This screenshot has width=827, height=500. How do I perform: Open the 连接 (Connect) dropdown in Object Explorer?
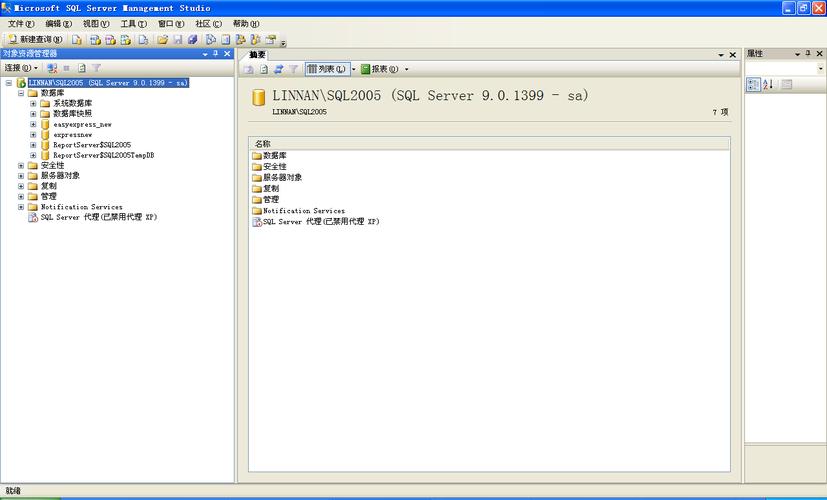[x=21, y=68]
